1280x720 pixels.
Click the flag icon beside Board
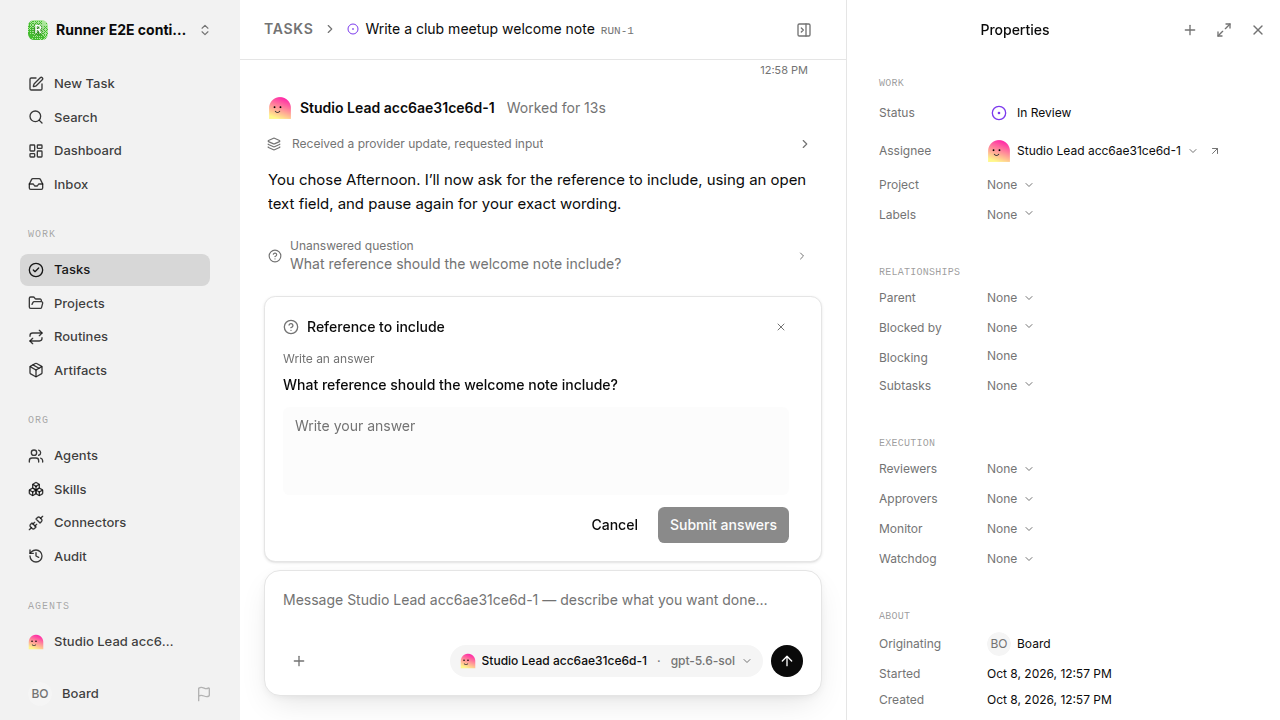204,693
